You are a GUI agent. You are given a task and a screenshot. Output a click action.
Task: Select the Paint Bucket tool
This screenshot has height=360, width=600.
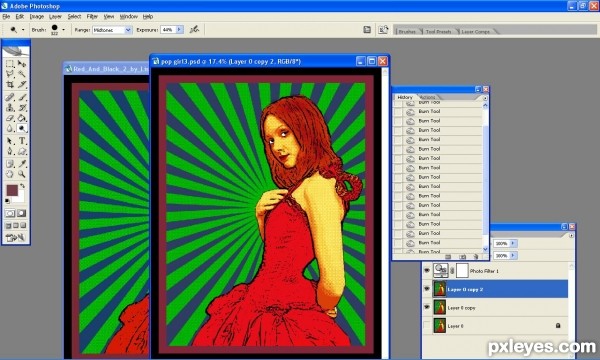click(x=22, y=118)
